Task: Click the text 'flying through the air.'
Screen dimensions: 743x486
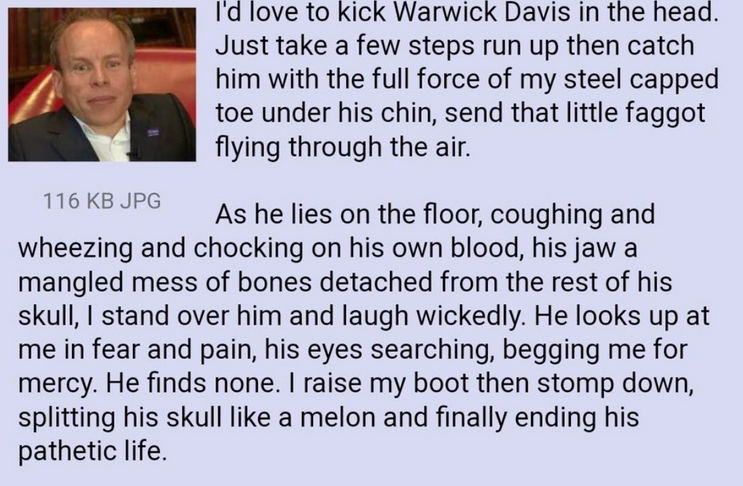Action: point(344,147)
